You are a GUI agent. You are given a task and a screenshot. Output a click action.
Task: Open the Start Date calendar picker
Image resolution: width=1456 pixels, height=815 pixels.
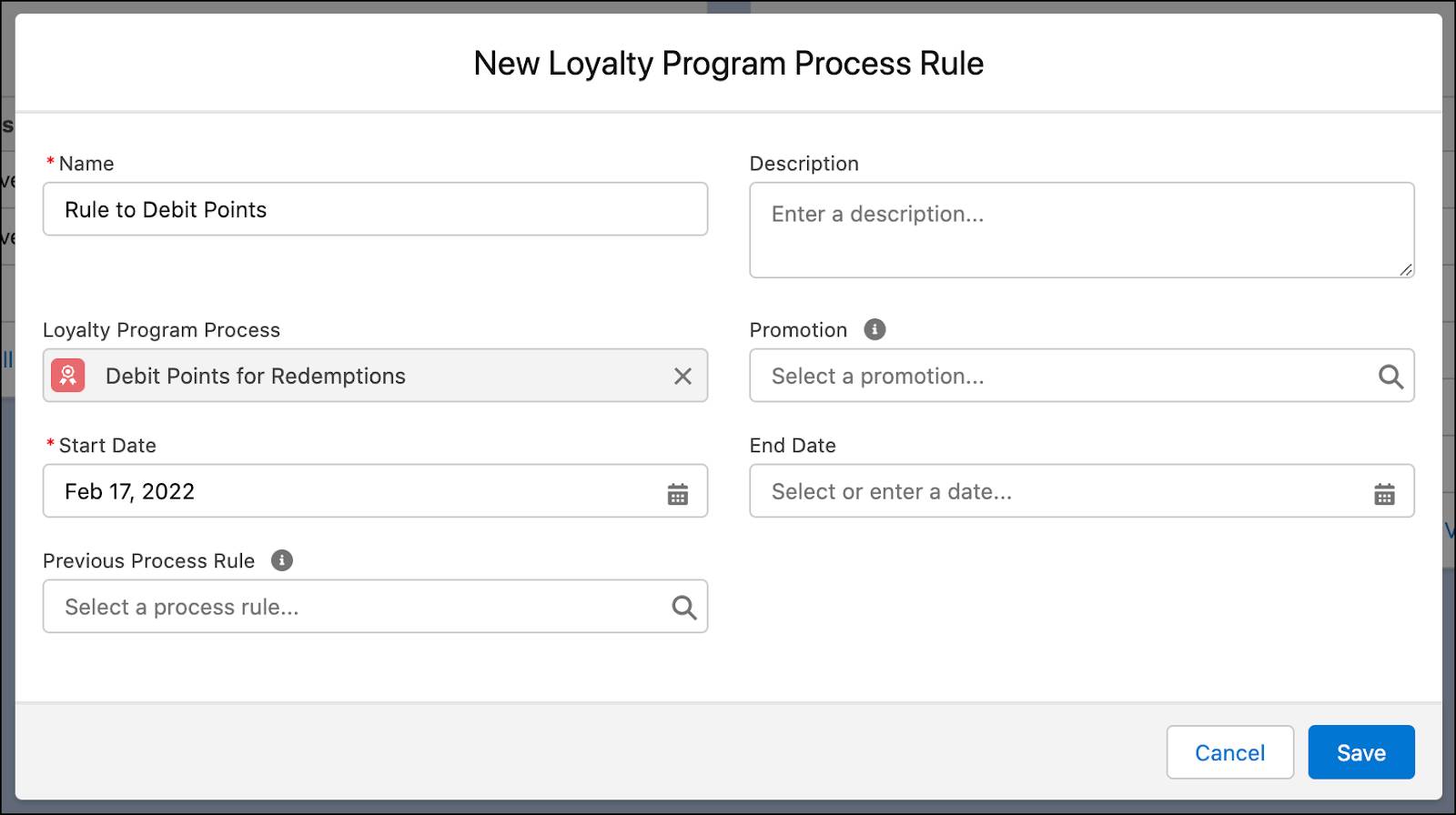tap(678, 494)
